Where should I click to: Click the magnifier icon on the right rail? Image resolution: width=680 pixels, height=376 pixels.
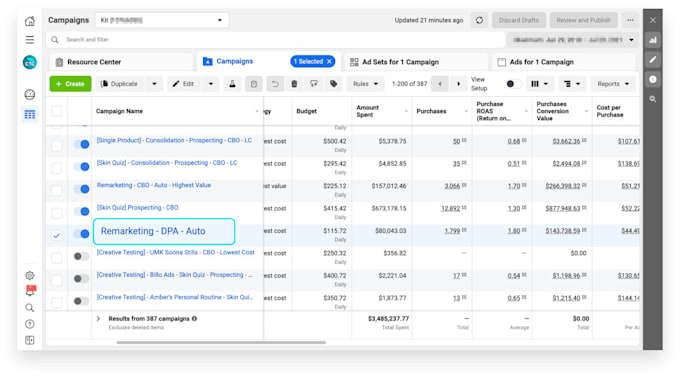click(x=653, y=99)
